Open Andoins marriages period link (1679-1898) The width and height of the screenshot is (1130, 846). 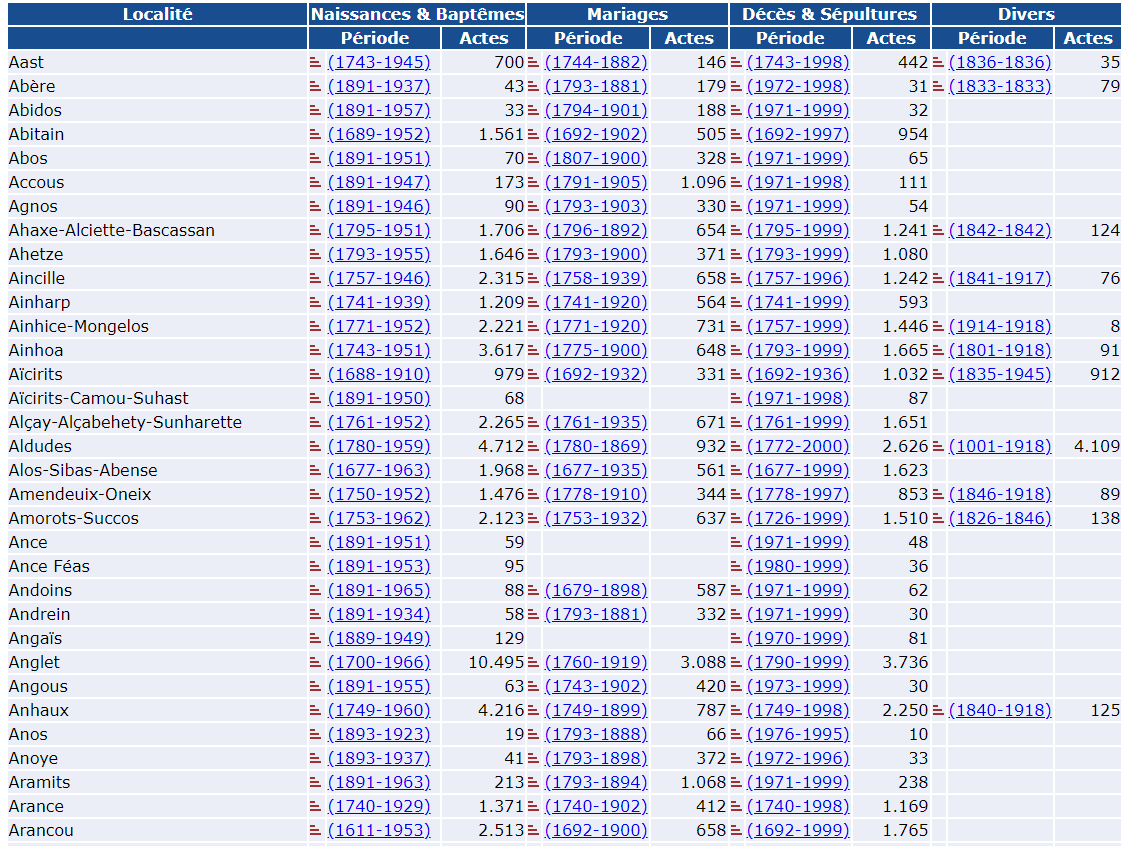[596, 590]
